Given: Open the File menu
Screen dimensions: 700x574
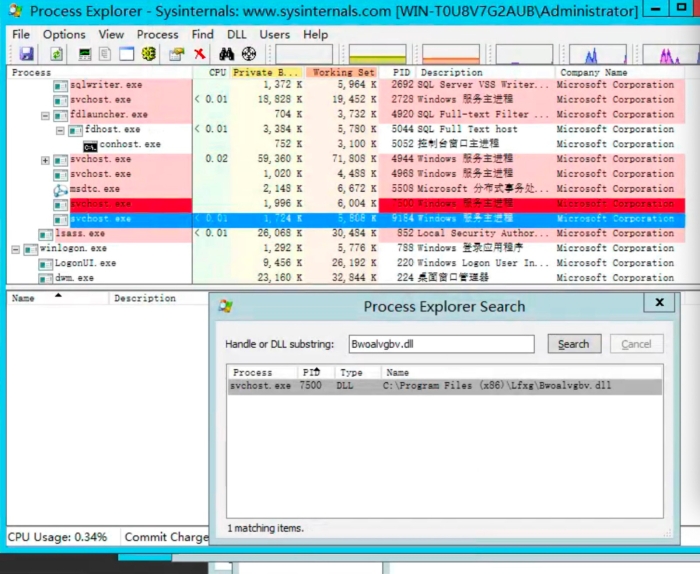Looking at the screenshot, I should pos(21,34).
